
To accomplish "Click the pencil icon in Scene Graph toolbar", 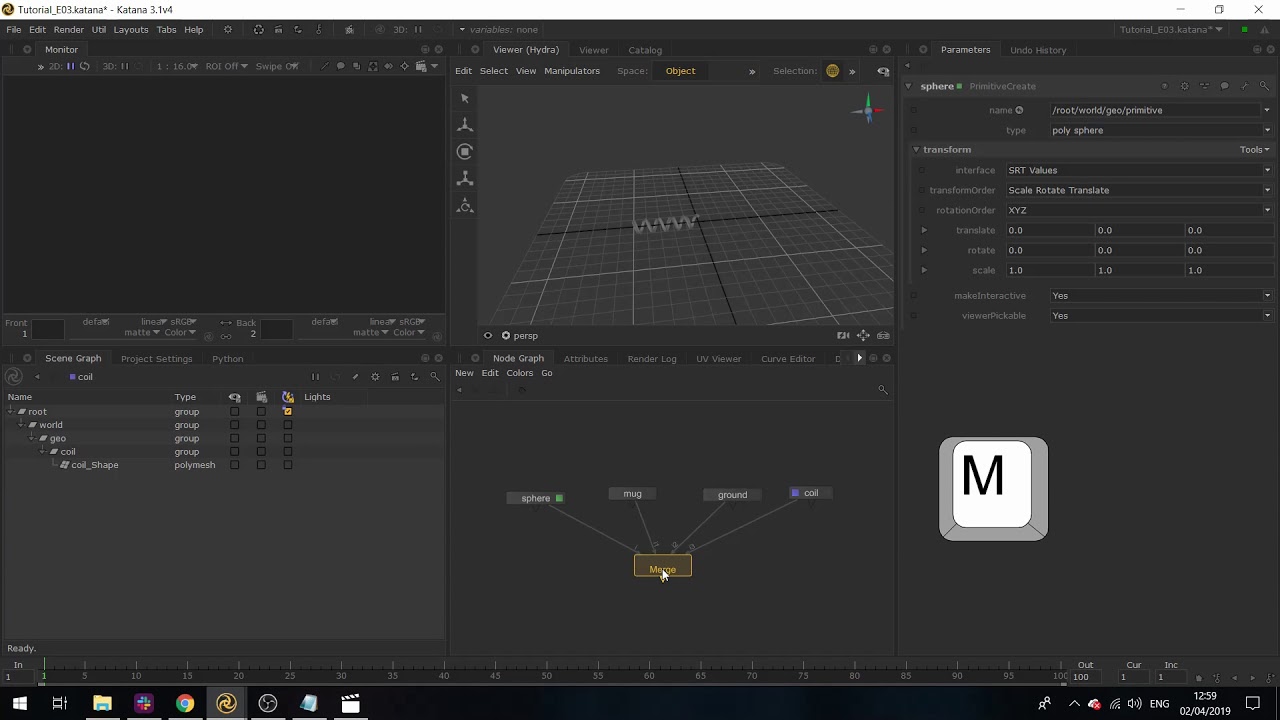I will coord(355,377).
